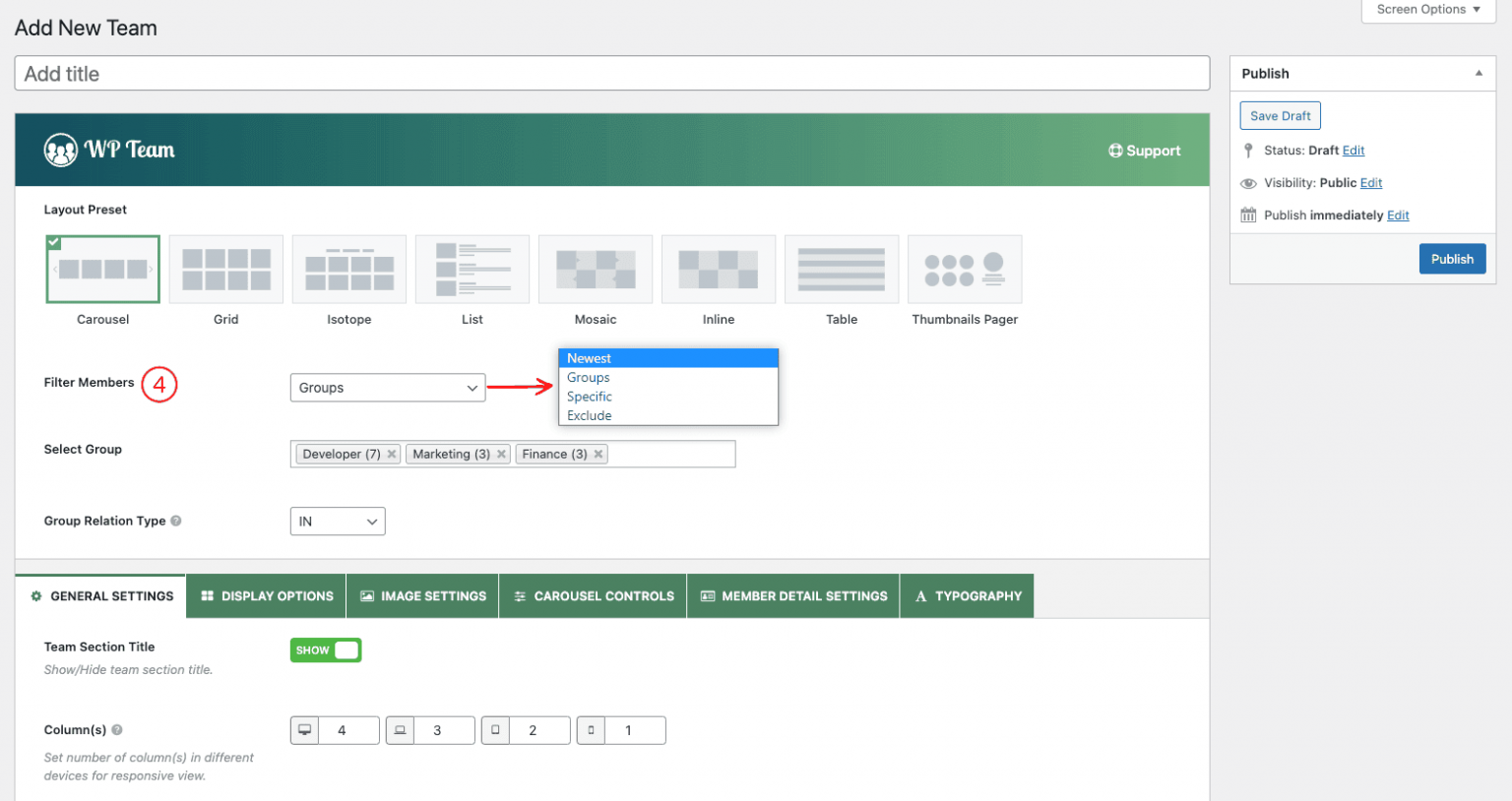Toggle Team Section Title visibility off
This screenshot has height=801, width=1512.
click(x=325, y=649)
